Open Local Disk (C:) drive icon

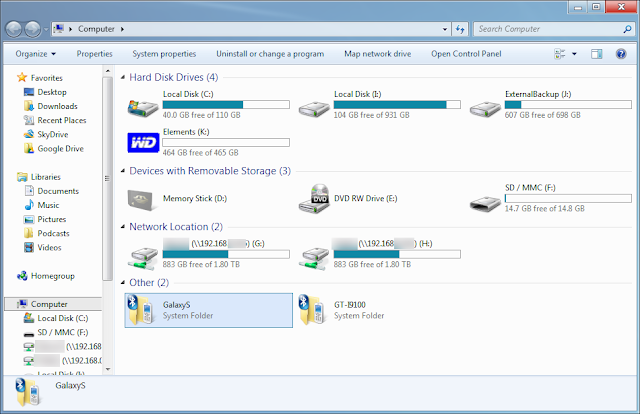click(x=142, y=108)
